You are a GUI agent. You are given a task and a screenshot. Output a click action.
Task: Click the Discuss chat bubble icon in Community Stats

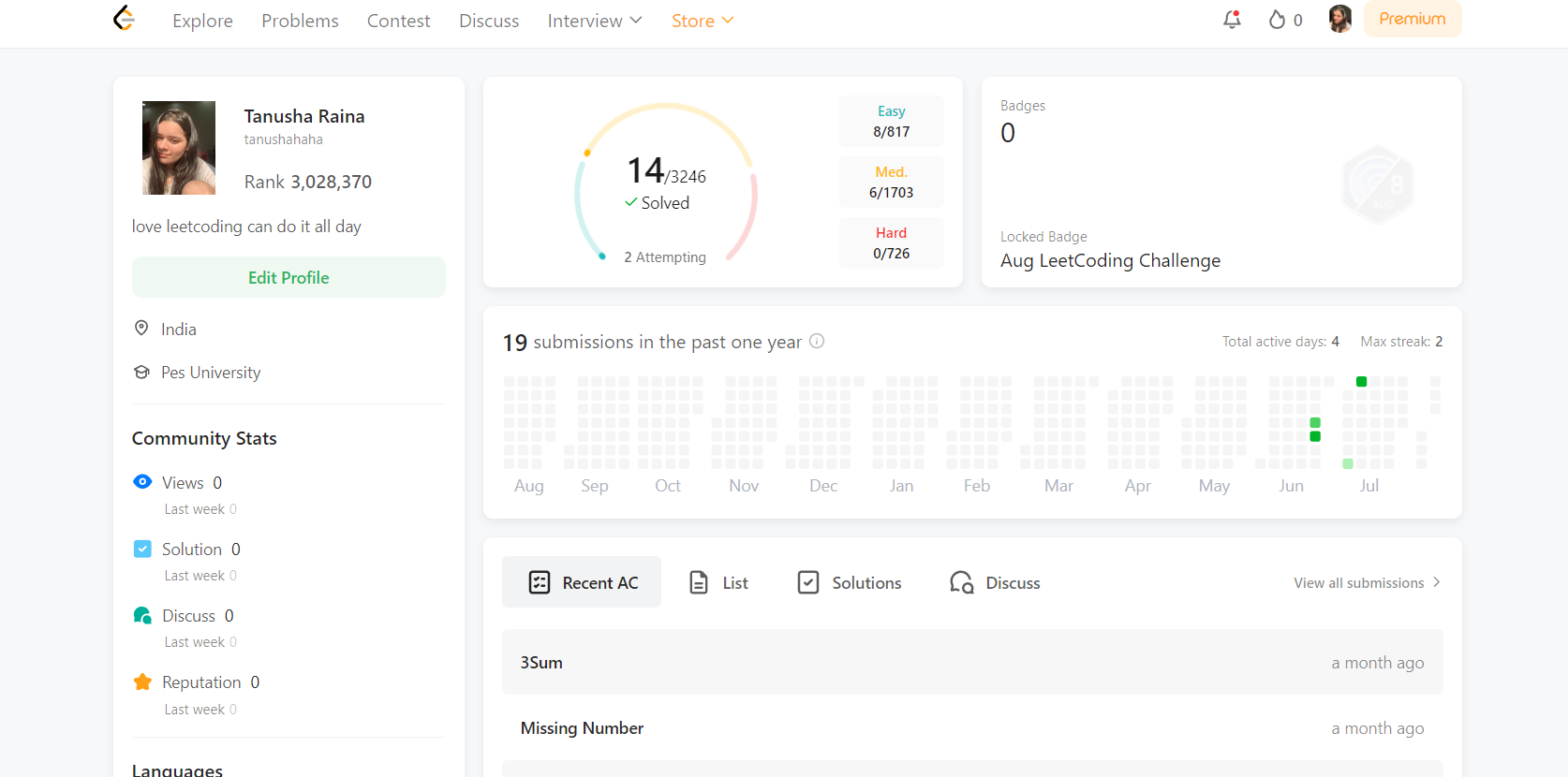142,615
